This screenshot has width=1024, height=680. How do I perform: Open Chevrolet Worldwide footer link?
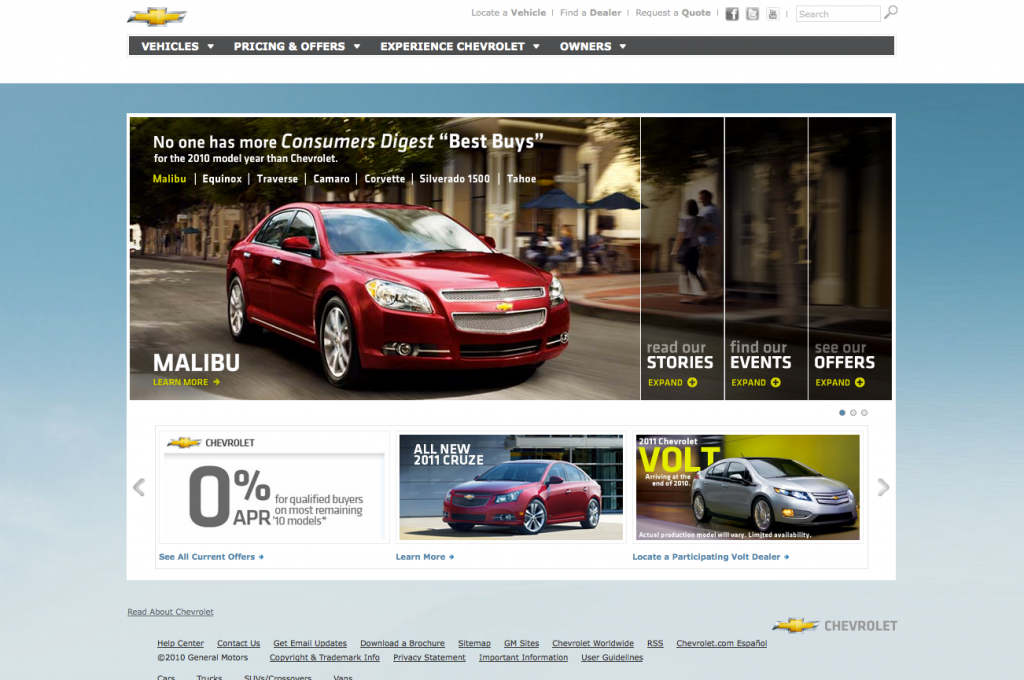pos(593,643)
